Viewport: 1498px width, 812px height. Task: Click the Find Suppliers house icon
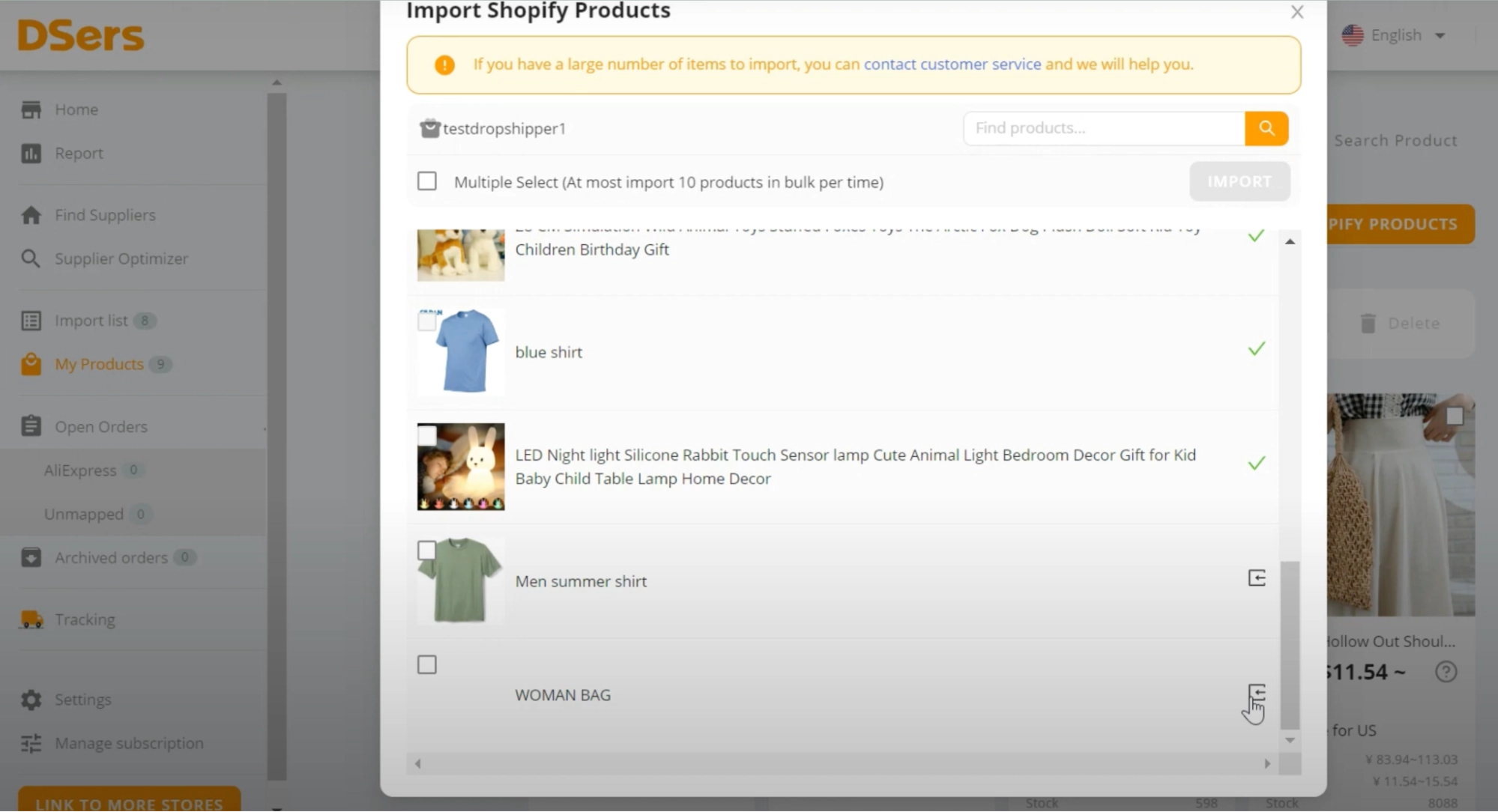(31, 215)
